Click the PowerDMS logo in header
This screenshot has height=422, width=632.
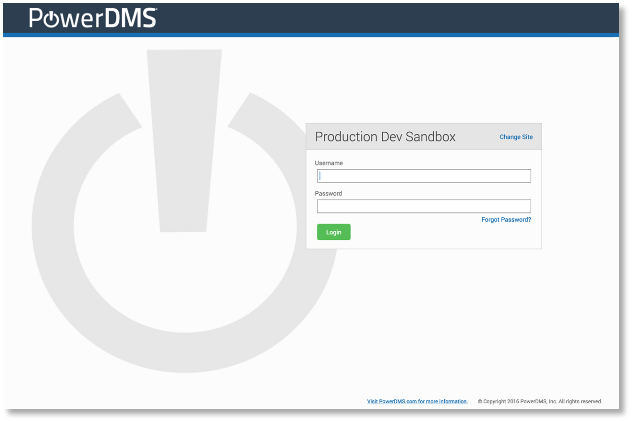coord(92,18)
